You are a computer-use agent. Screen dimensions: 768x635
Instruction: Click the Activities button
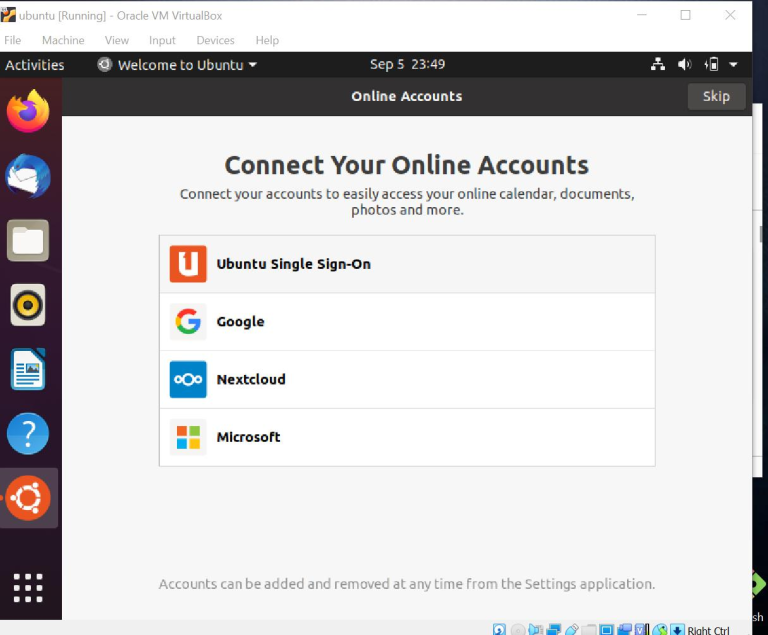point(35,65)
